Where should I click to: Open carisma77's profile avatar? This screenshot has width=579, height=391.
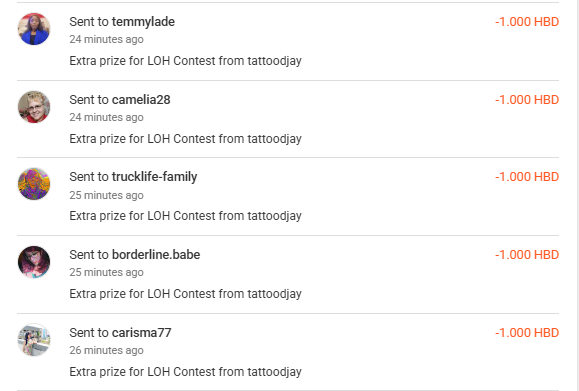34,340
